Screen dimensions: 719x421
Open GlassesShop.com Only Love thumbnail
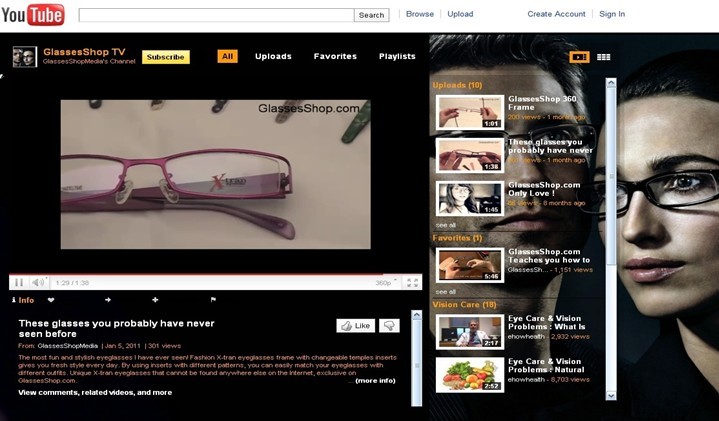[x=470, y=198]
